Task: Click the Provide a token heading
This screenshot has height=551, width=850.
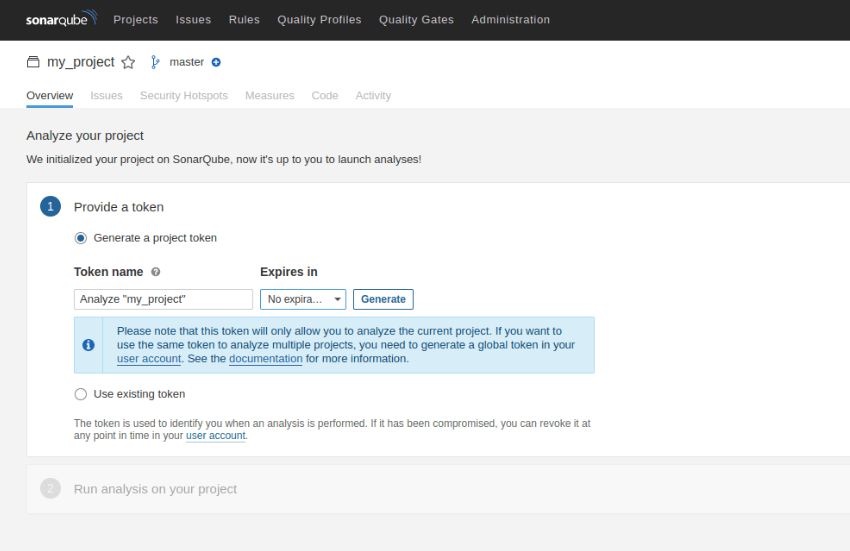Action: point(119,207)
